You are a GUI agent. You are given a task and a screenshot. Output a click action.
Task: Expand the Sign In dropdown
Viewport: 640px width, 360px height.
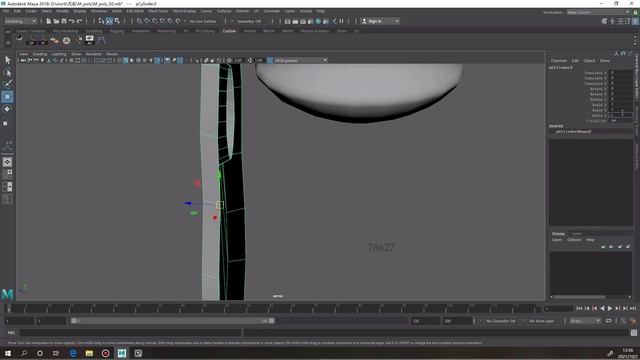[380, 21]
